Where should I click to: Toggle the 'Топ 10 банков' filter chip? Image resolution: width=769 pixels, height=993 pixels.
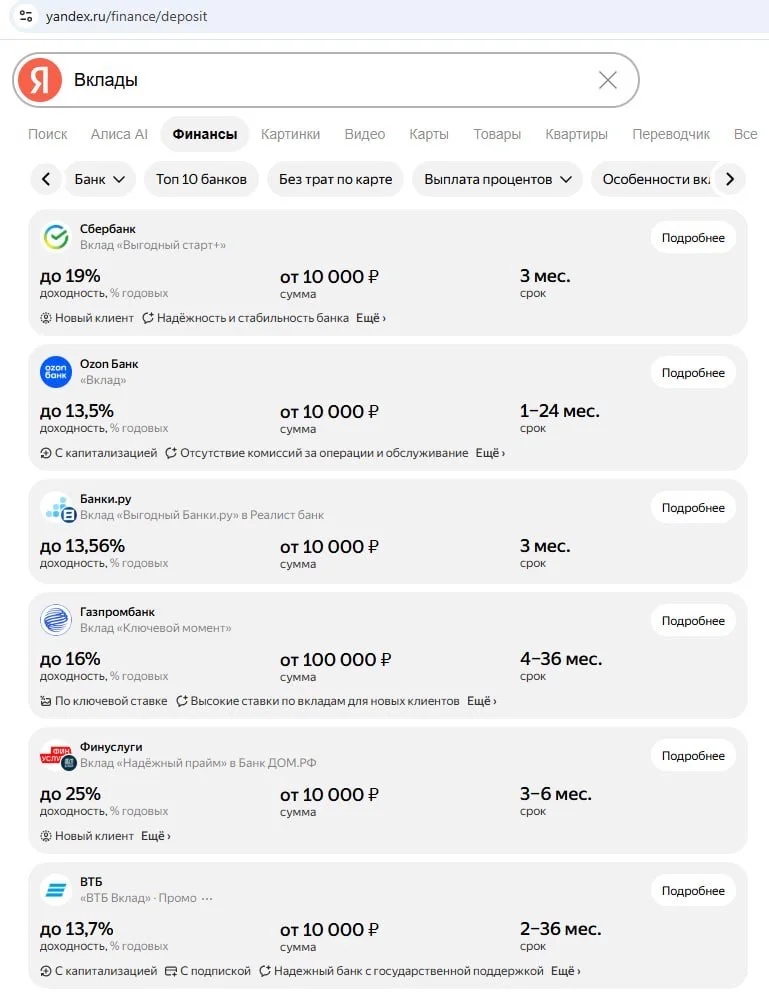pos(201,179)
